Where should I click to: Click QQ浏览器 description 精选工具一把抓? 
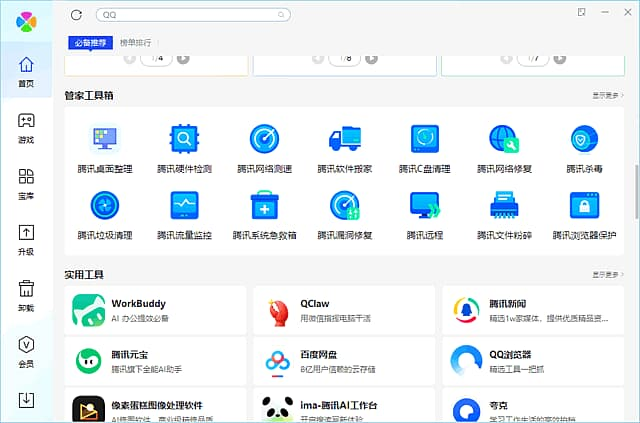(517, 369)
